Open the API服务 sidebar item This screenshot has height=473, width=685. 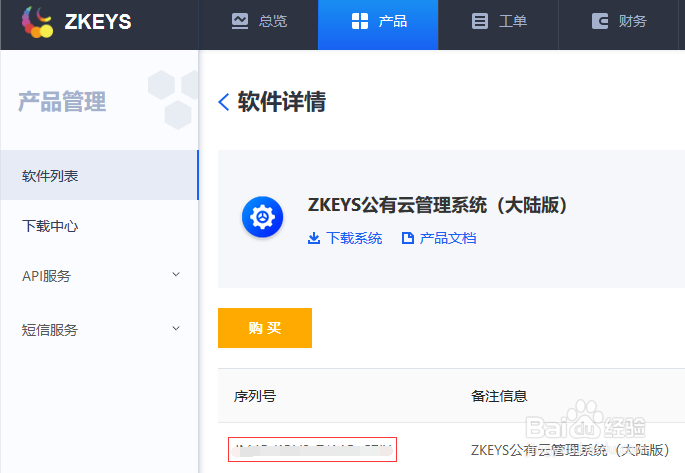pyautogui.click(x=99, y=276)
